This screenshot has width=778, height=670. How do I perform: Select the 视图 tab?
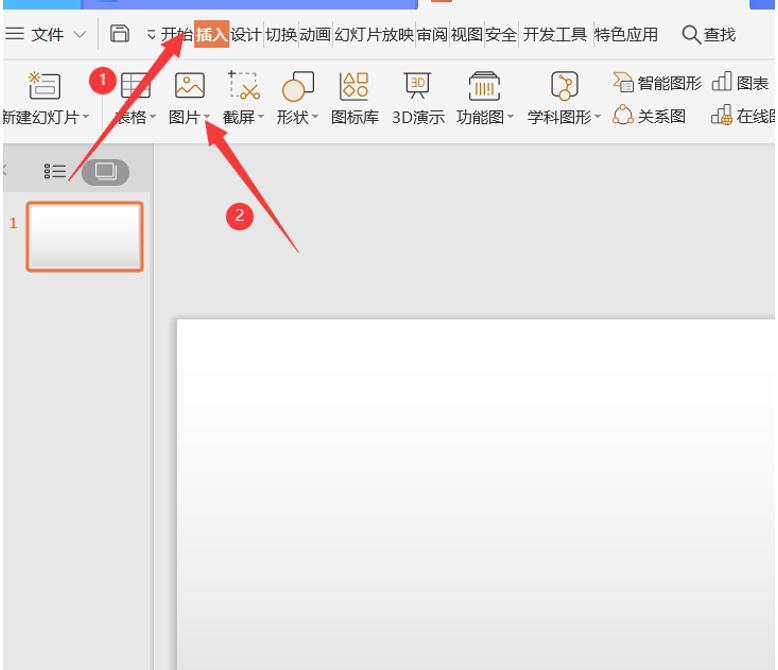pyautogui.click(x=466, y=35)
